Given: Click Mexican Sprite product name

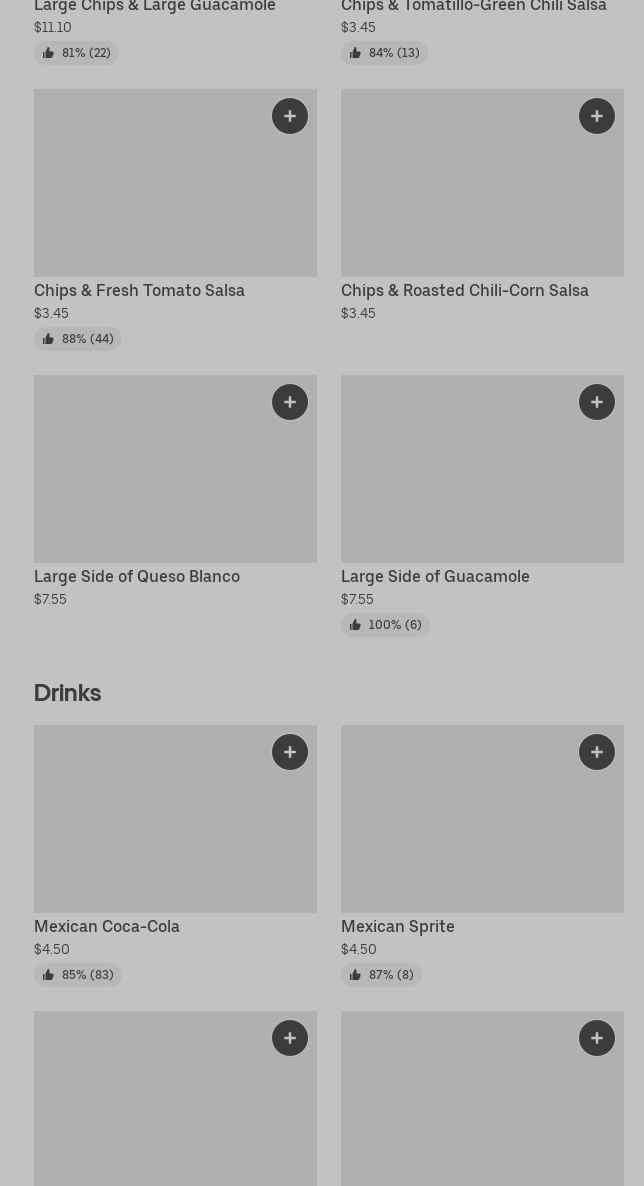Looking at the screenshot, I should tap(397, 926).
